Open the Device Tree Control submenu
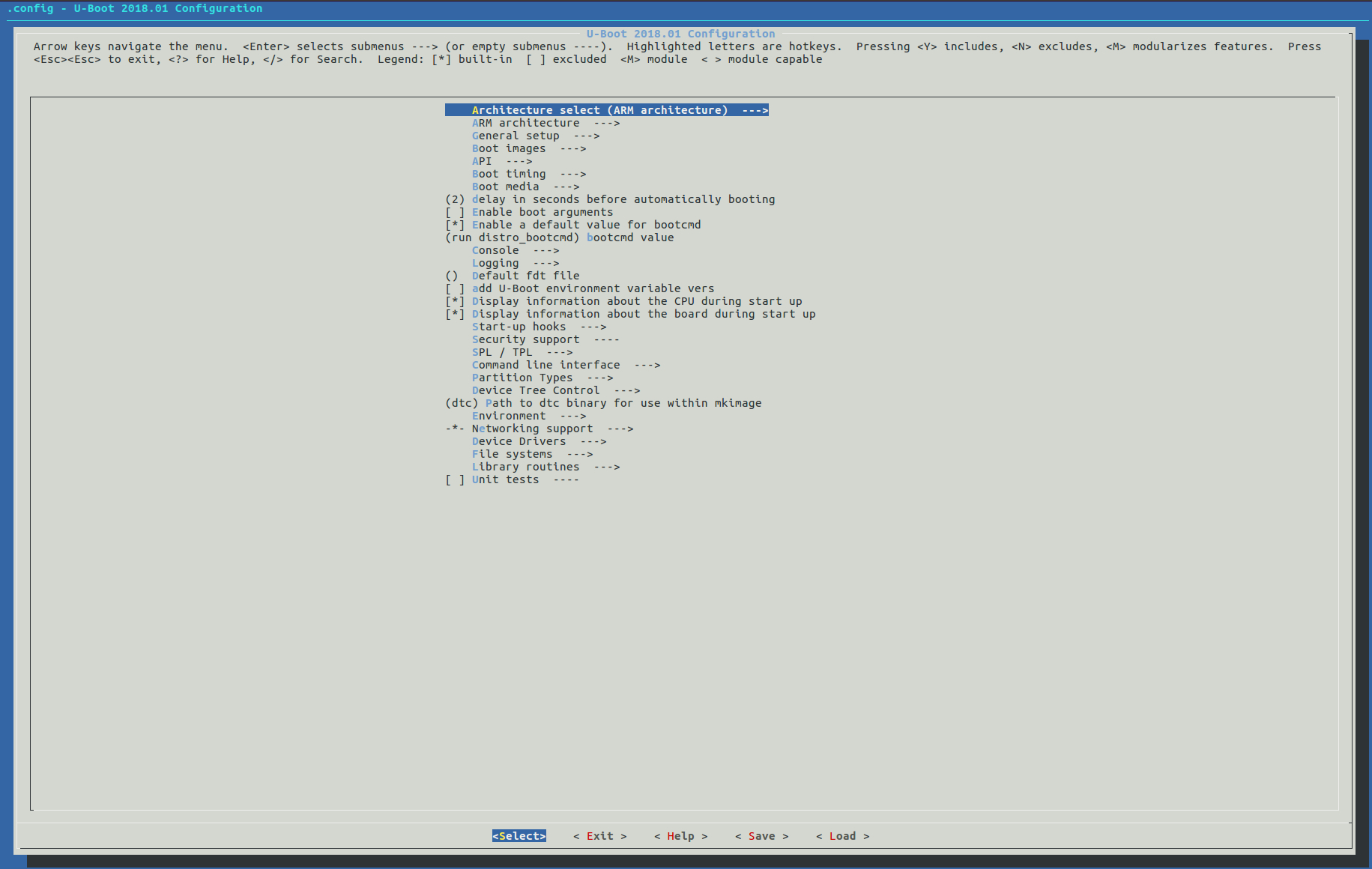The image size is (1372, 869). [x=556, y=390]
